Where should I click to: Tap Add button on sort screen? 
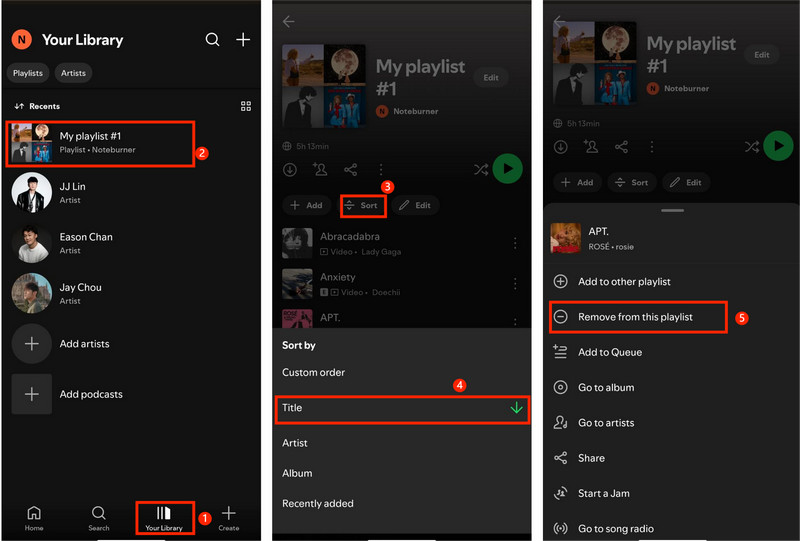point(307,205)
